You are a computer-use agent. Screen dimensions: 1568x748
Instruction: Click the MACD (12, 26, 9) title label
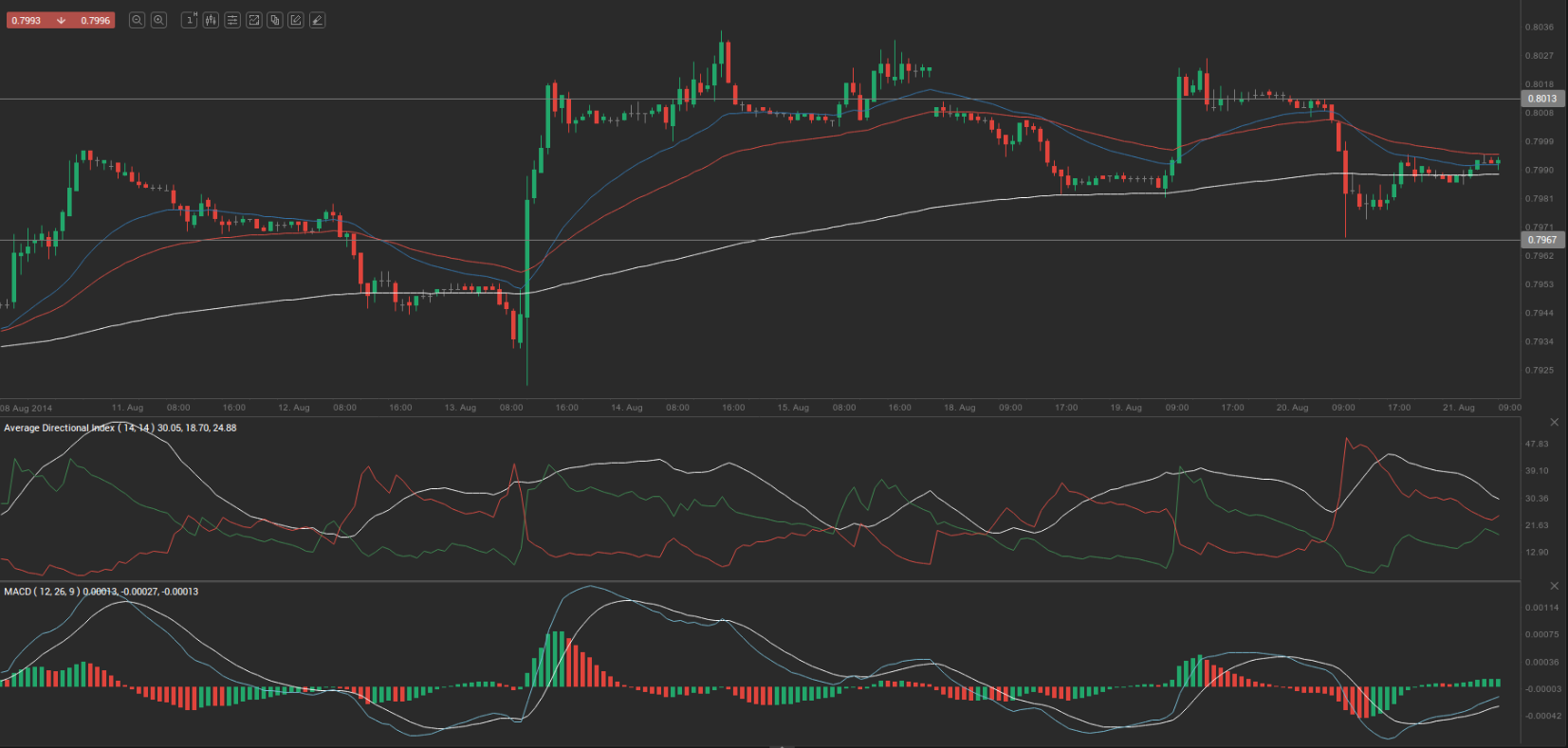tap(42, 592)
